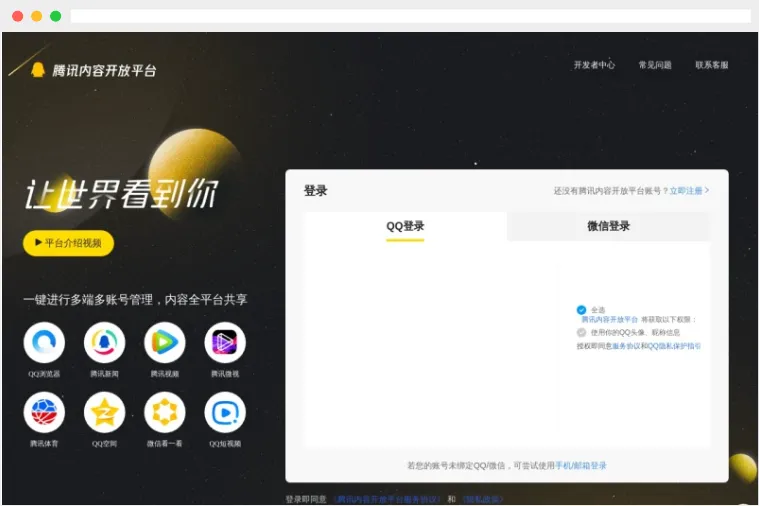Image resolution: width=759 pixels, height=506 pixels.
Task: Play the 平台介绍视频 button
Action: [x=68, y=243]
